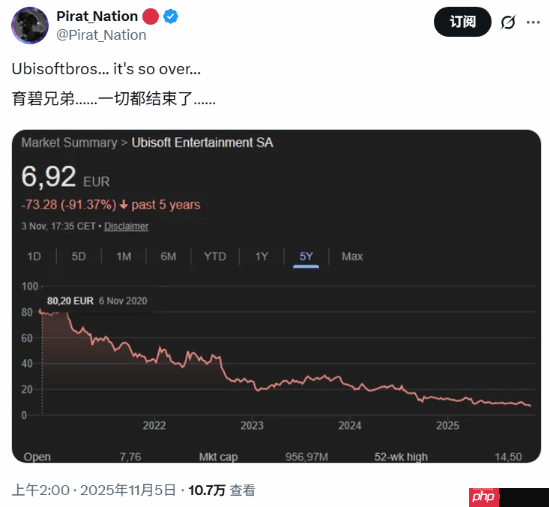Click the 52-wk high value 14,50
The image size is (550, 507).
click(x=508, y=457)
